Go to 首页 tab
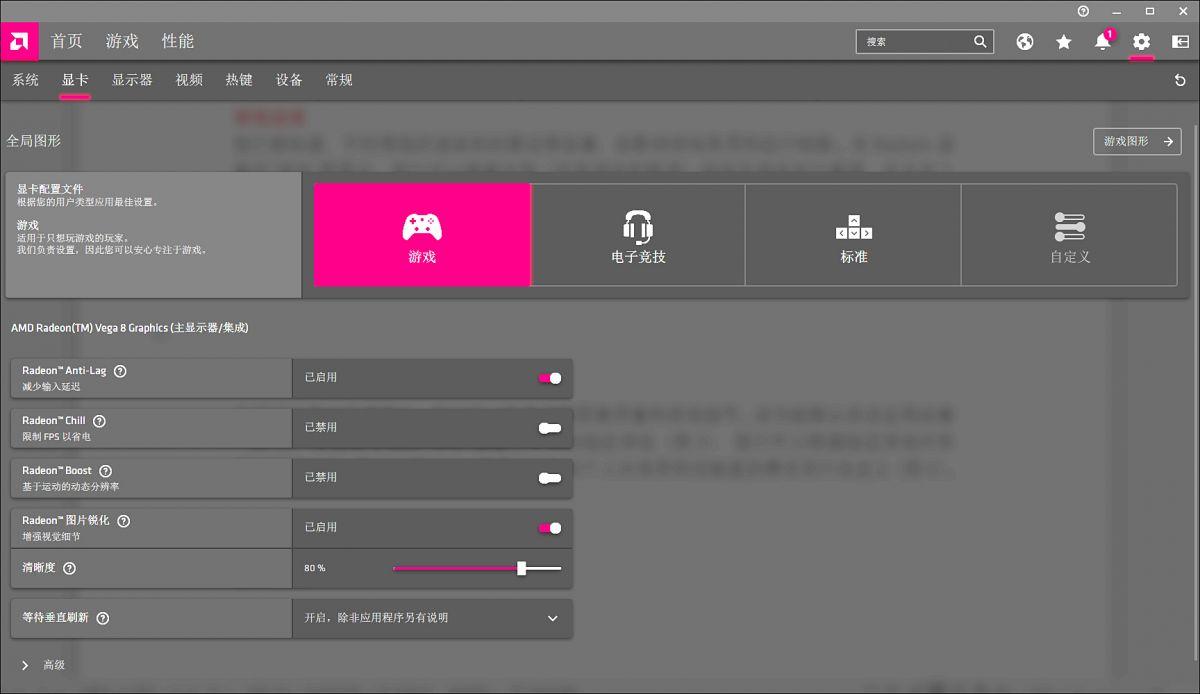 pos(67,42)
